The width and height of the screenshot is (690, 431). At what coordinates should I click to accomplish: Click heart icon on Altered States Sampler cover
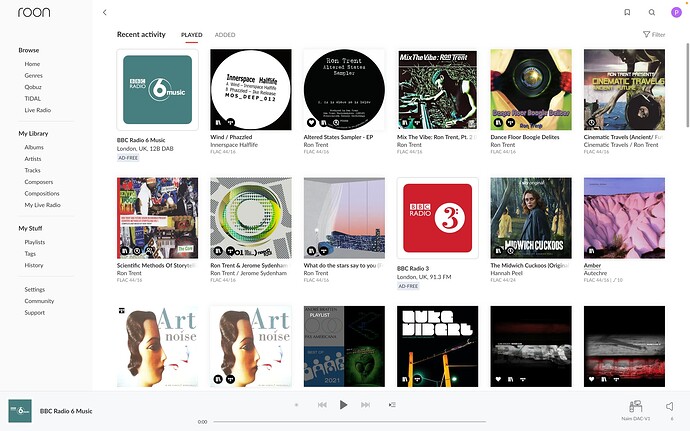311,122
